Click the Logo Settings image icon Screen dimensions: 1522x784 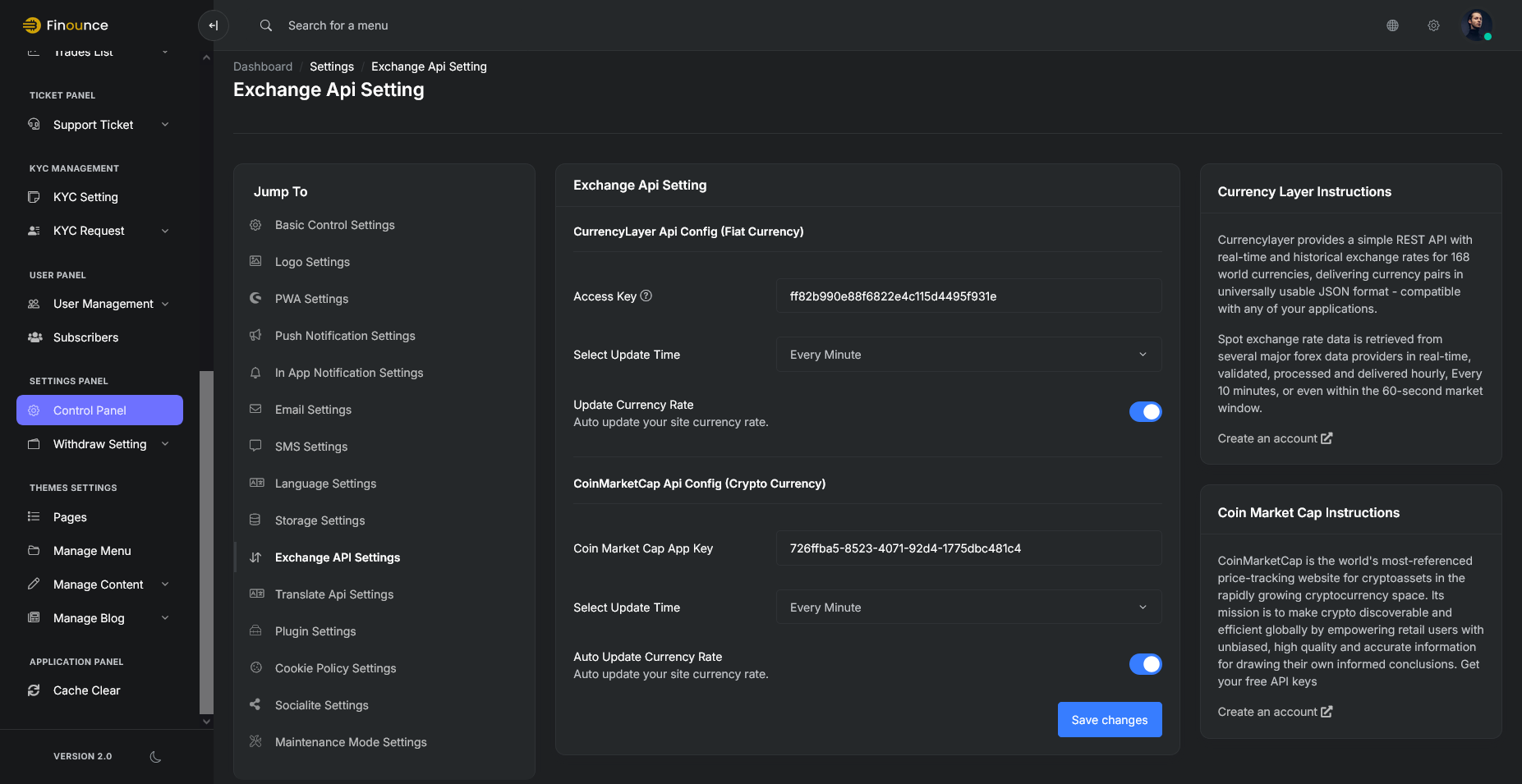[x=255, y=261]
